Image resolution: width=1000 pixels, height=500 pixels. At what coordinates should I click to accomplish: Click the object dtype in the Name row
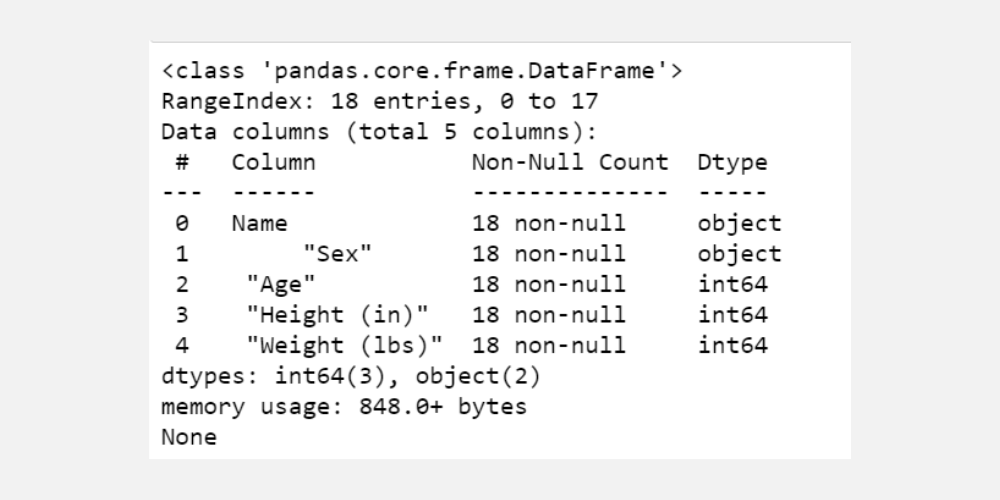point(739,223)
